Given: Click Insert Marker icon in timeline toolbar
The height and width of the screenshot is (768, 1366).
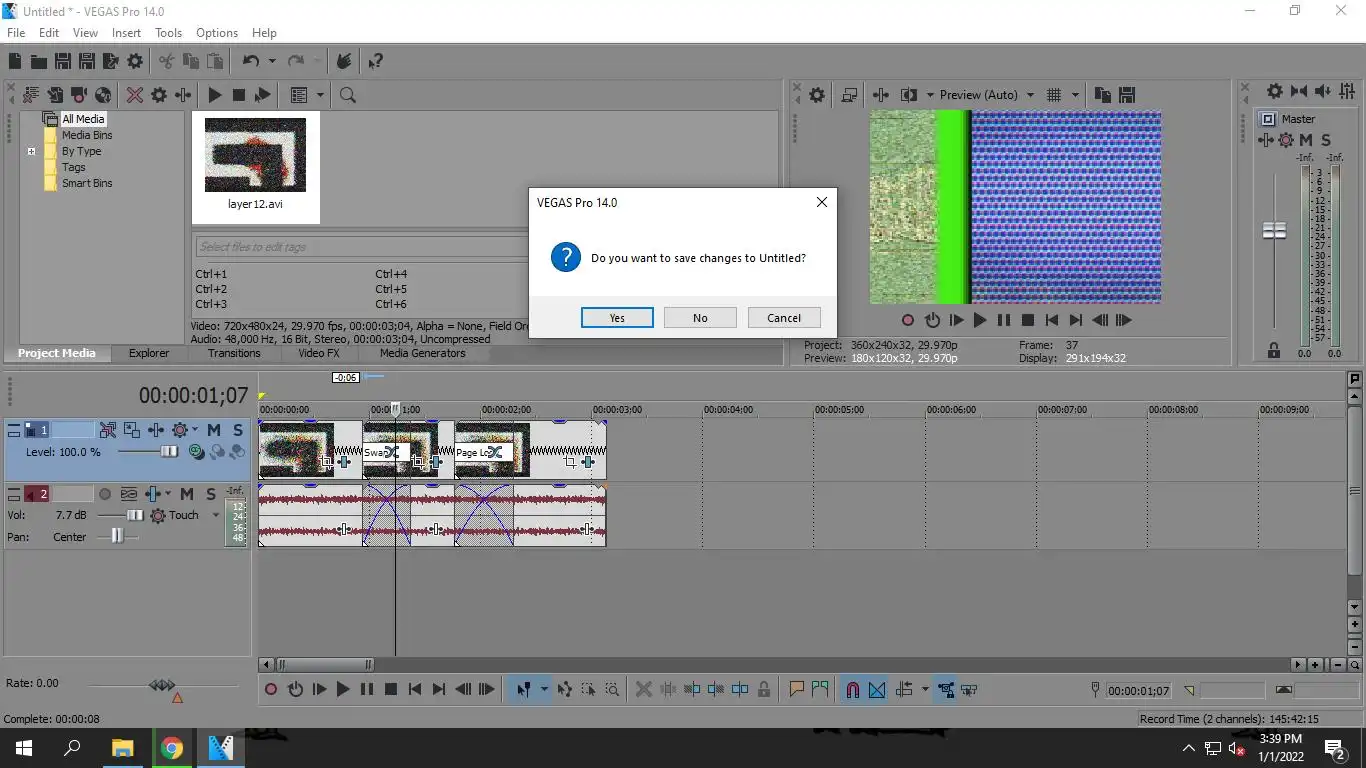Looking at the screenshot, I should pyautogui.click(x=797, y=689).
